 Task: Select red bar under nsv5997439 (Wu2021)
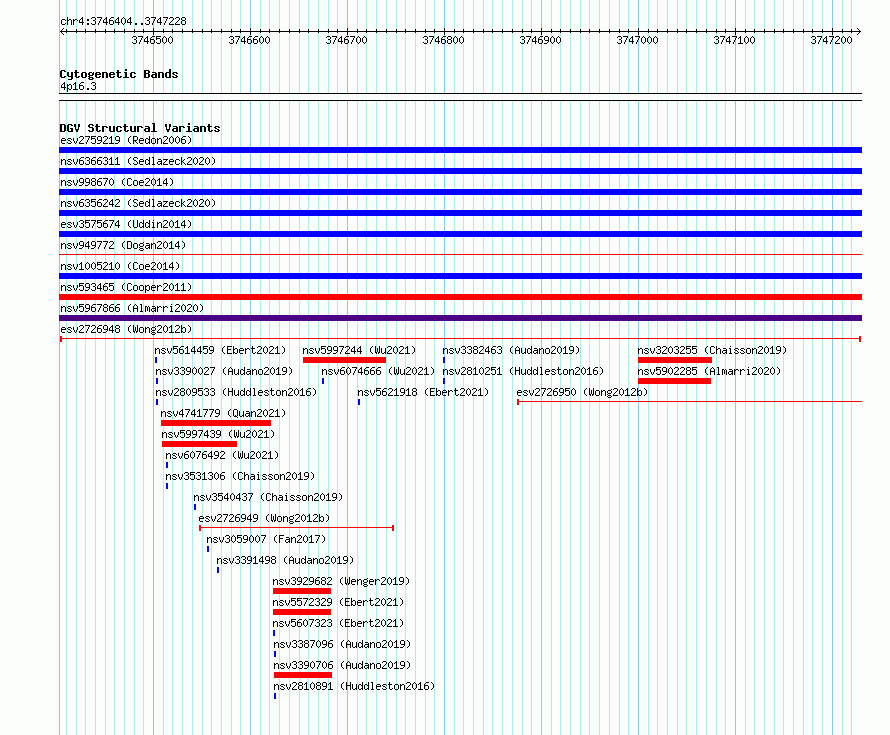click(199, 444)
